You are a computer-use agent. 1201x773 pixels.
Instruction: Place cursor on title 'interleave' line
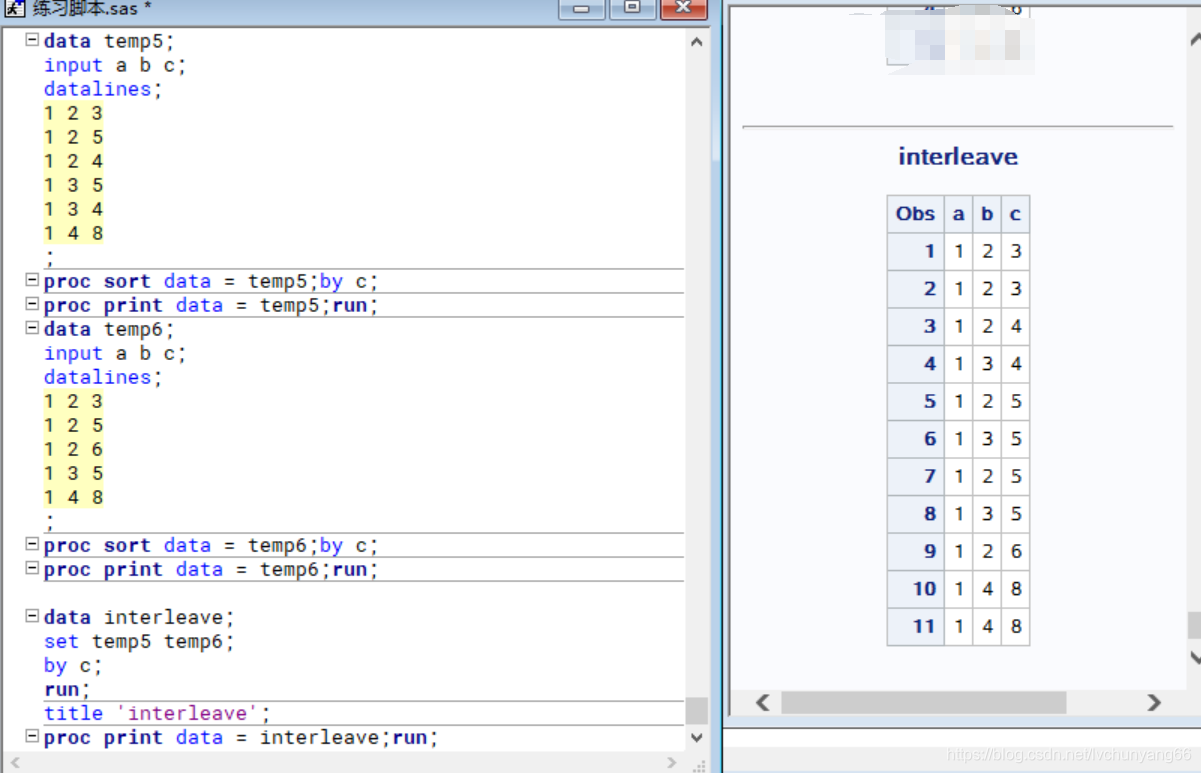157,713
